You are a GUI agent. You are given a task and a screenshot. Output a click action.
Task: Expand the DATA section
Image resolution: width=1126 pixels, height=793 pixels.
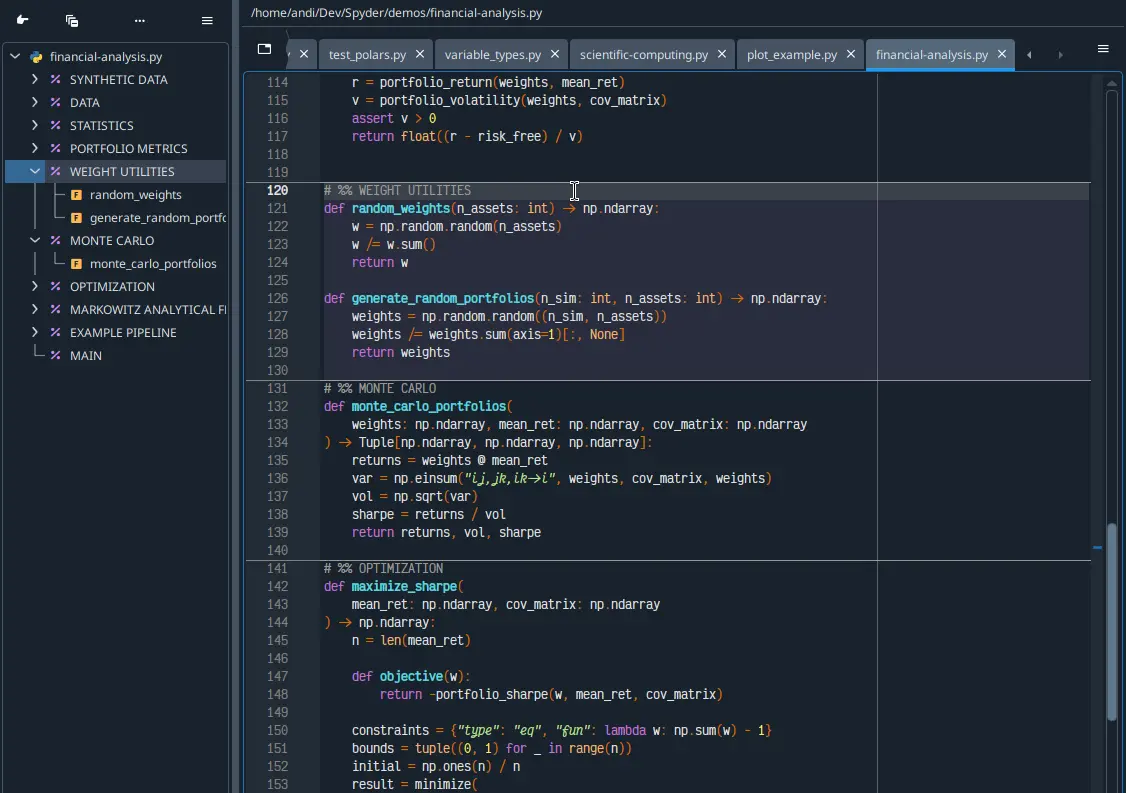(x=34, y=103)
